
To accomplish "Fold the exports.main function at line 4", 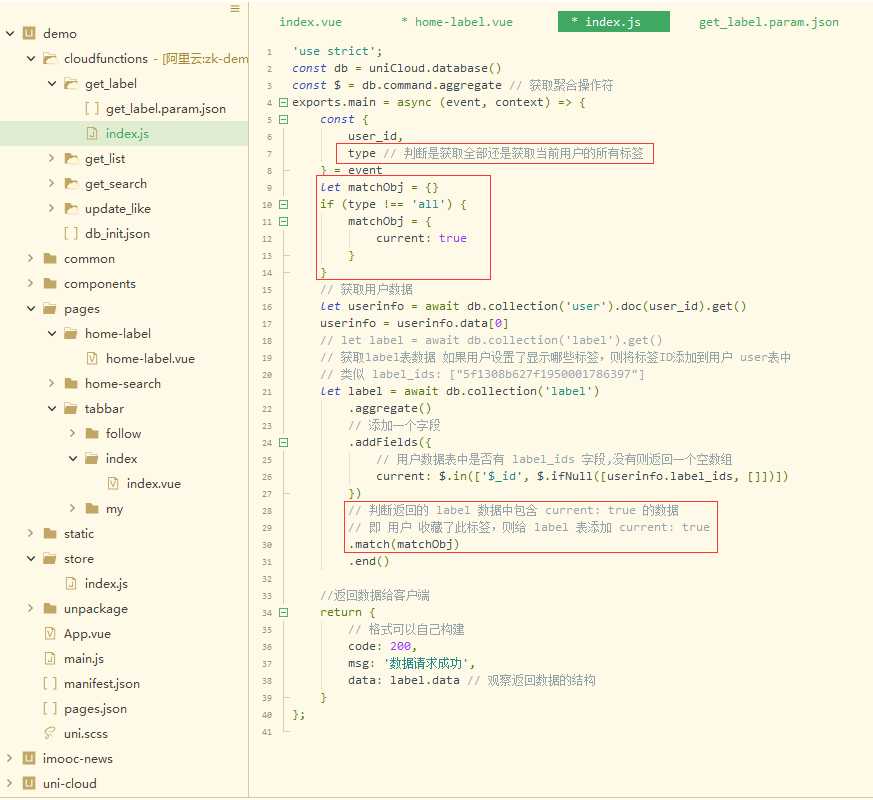I will pos(283,102).
